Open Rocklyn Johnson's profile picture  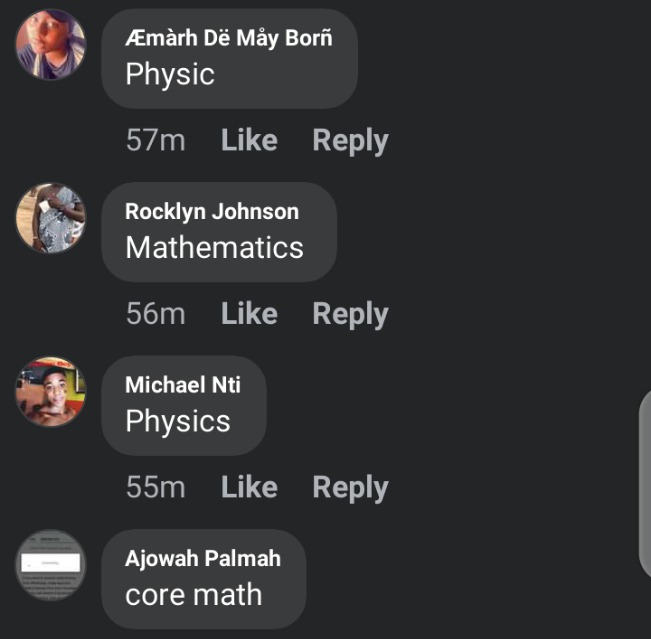tap(51, 218)
